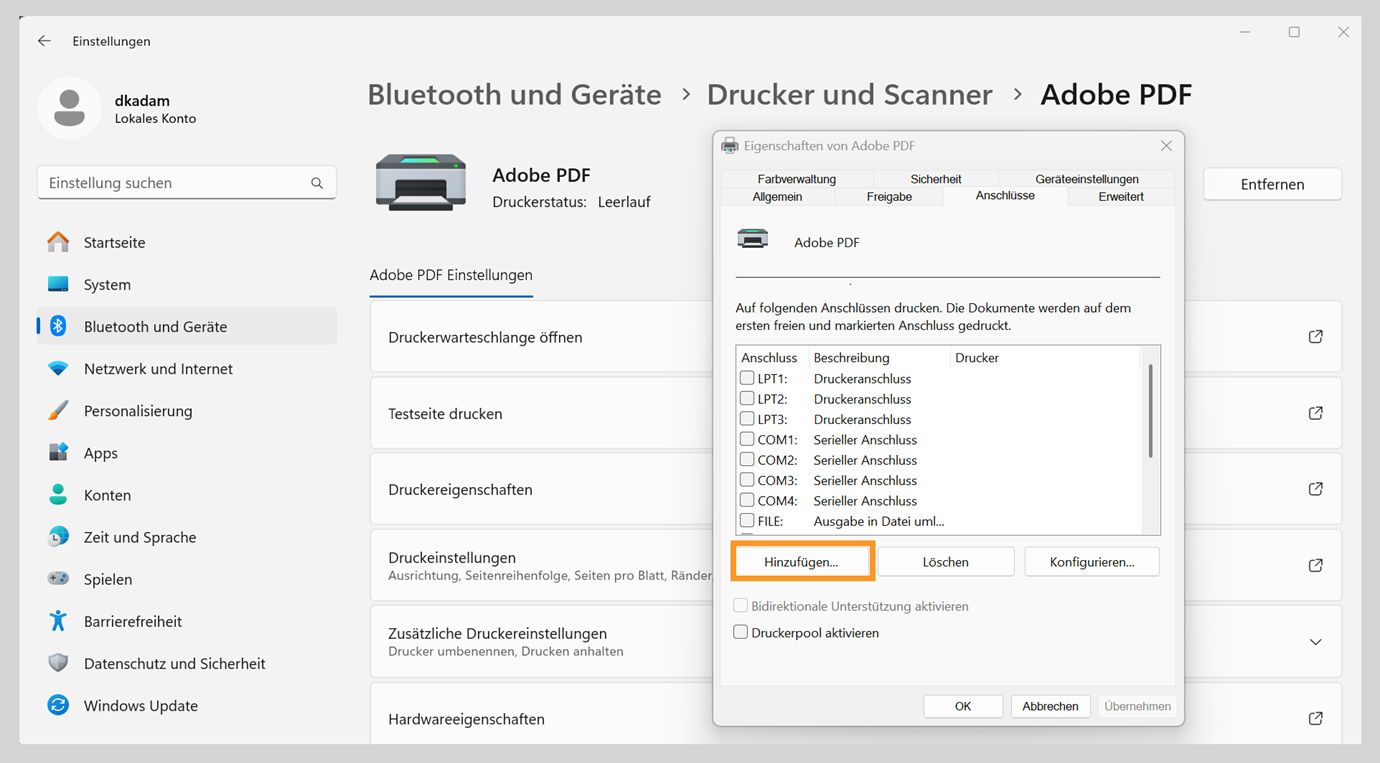Check the FILE port checkbox
This screenshot has height=763, width=1380.
pyautogui.click(x=745, y=520)
